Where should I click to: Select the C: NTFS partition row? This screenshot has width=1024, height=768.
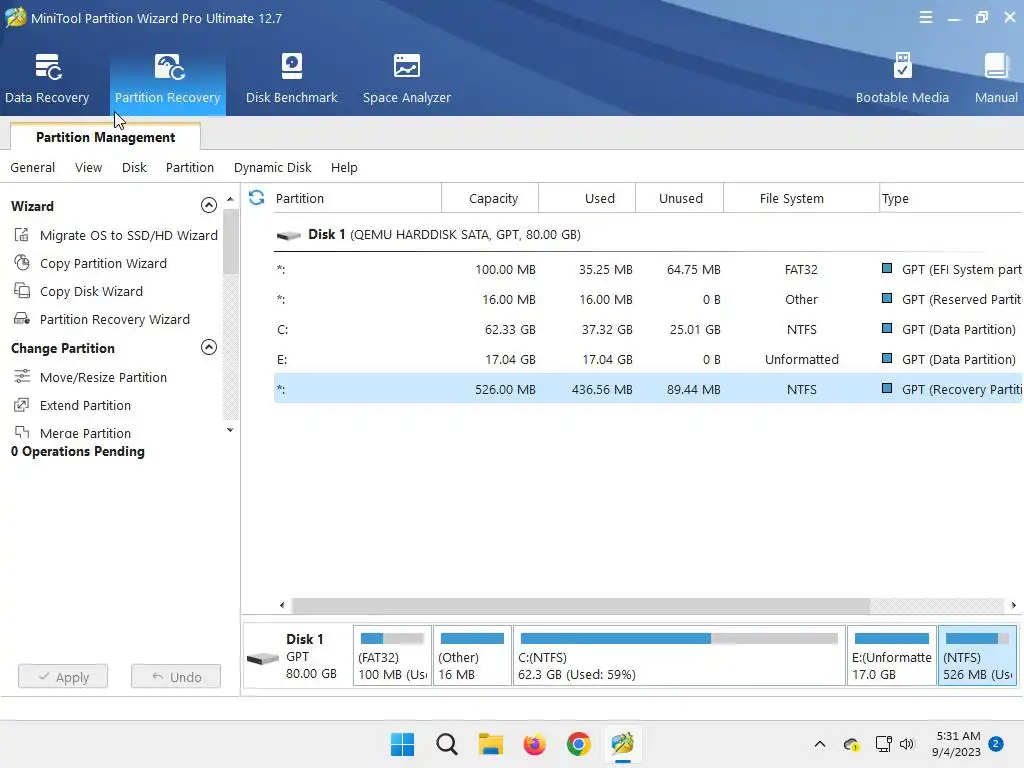pos(648,329)
